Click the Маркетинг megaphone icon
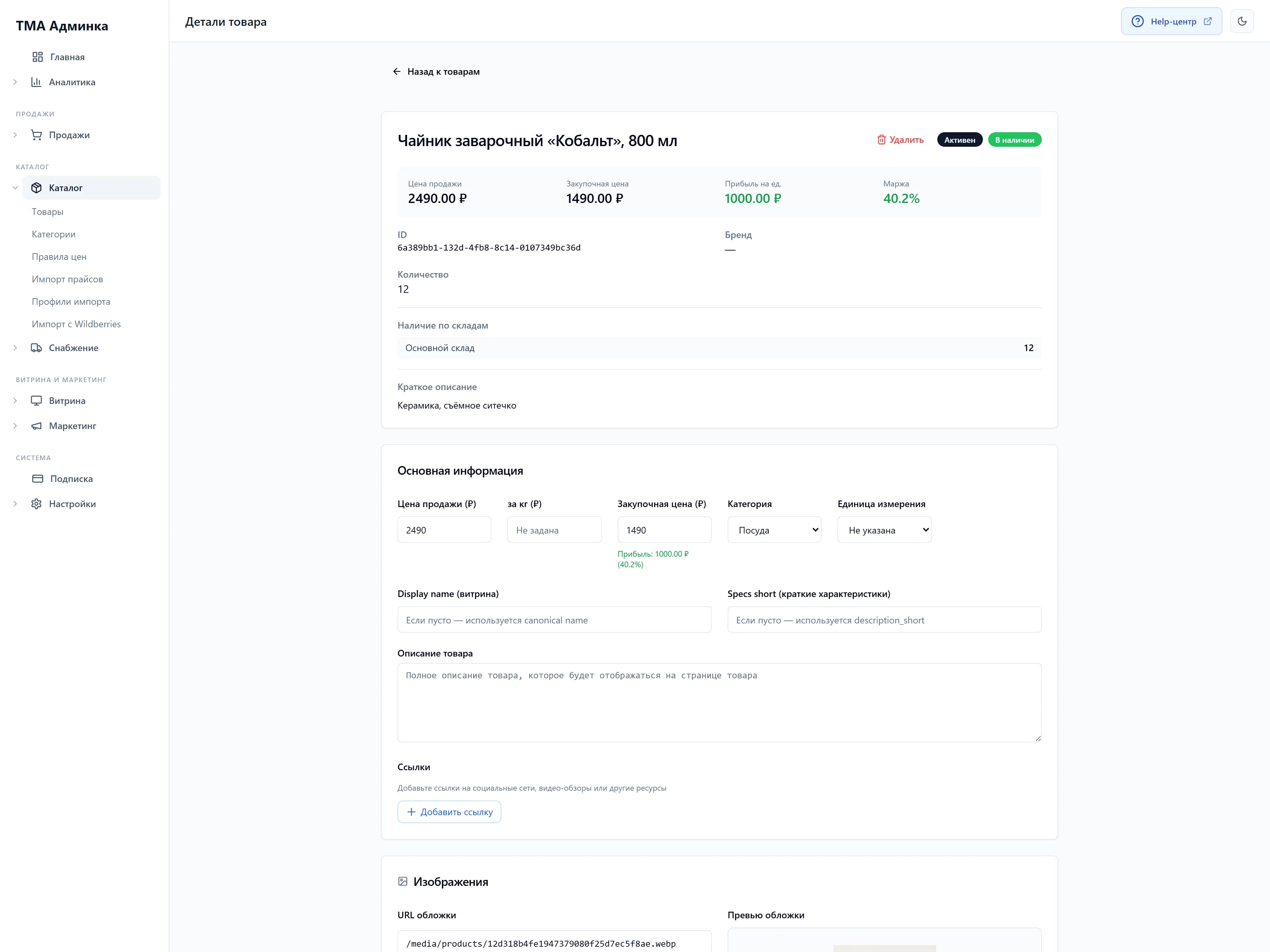 point(36,426)
